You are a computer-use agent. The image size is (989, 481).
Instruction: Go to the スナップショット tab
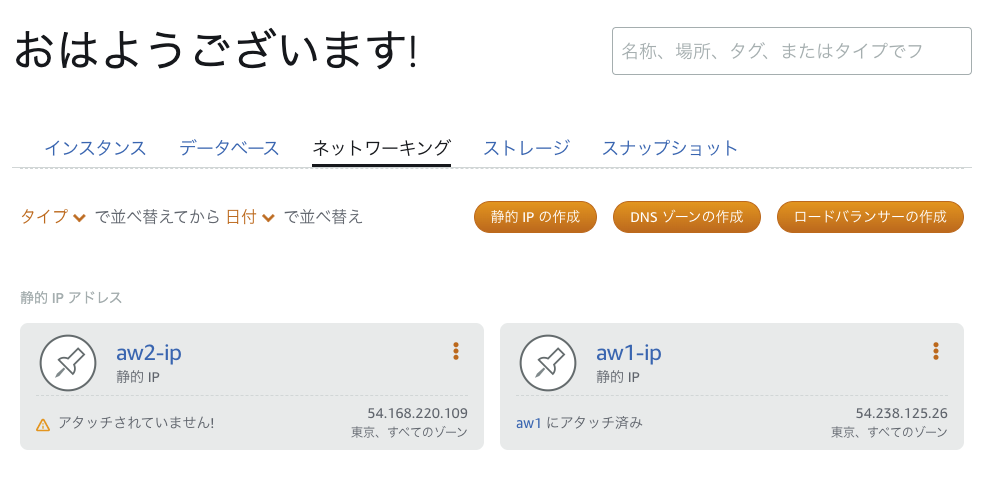pos(670,148)
